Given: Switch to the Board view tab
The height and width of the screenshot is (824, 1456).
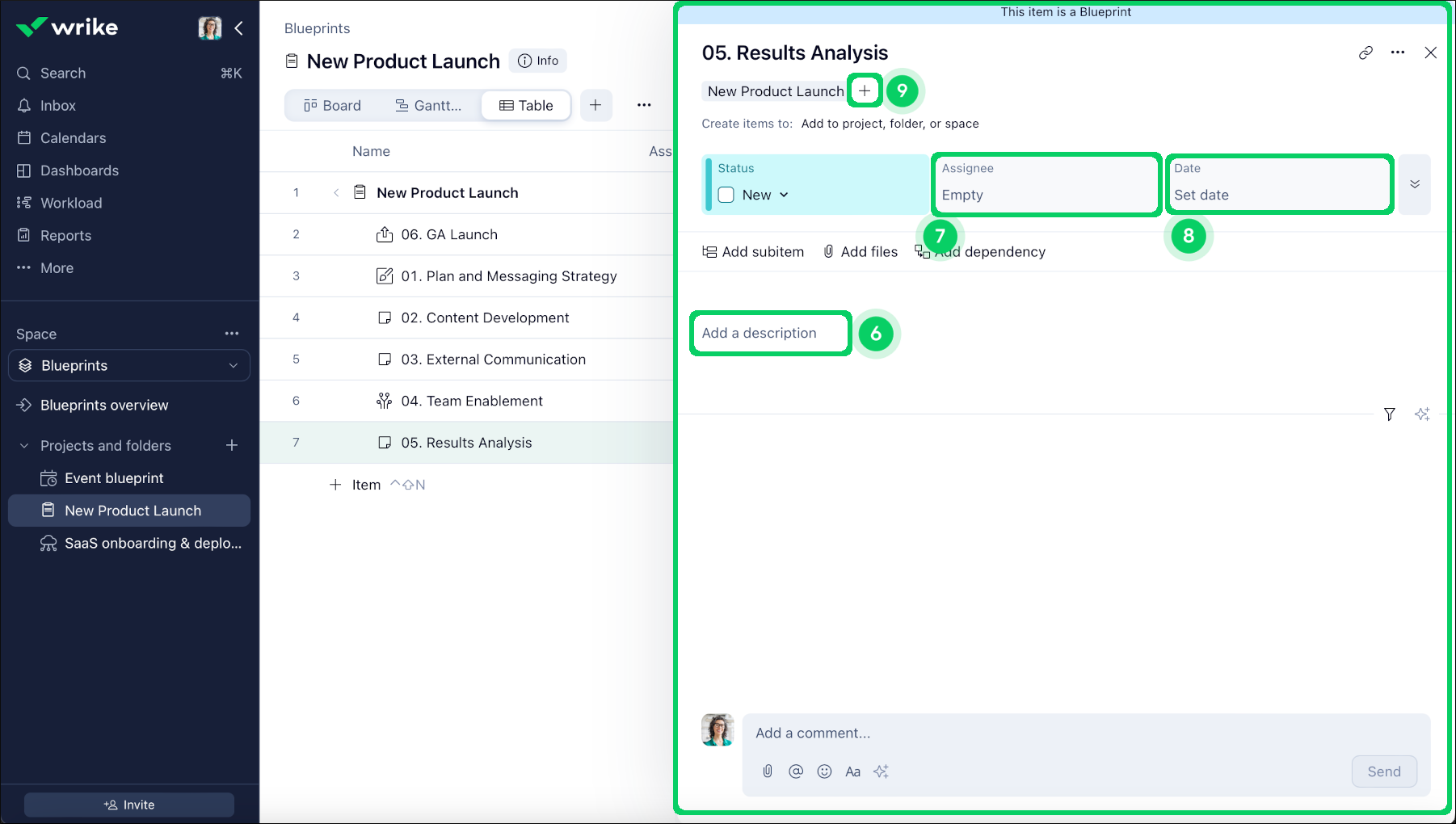Looking at the screenshot, I should (332, 106).
